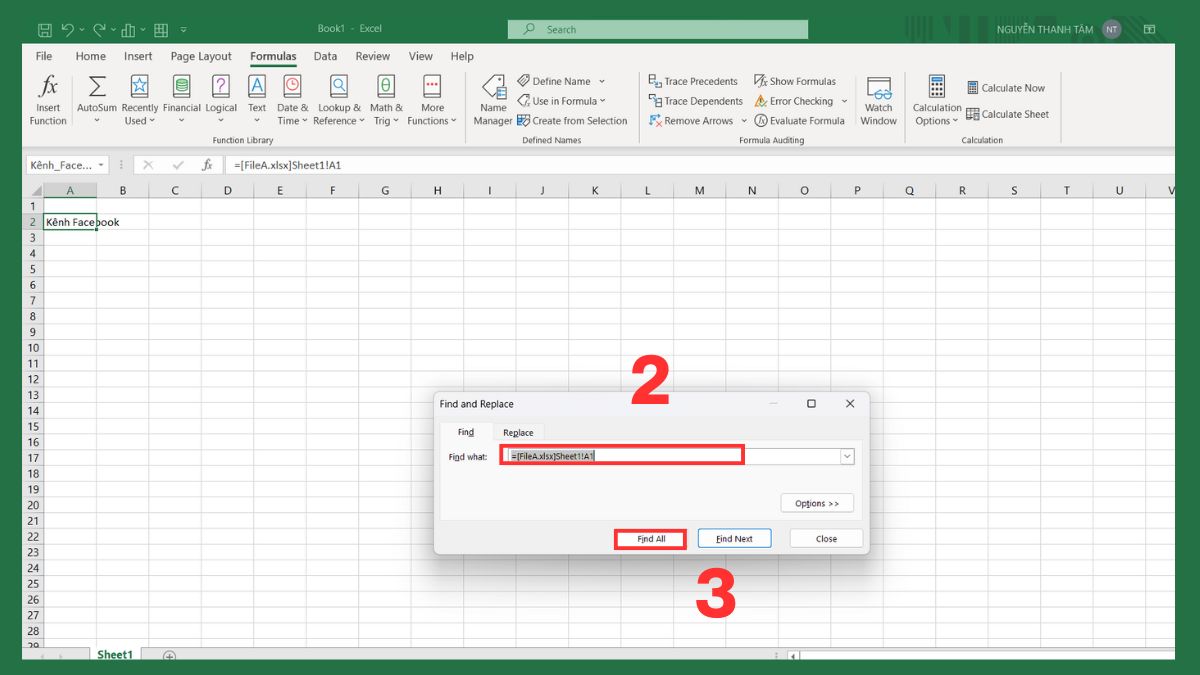Open Recently Used functions list
Image resolution: width=1200 pixels, height=675 pixels.
(x=140, y=100)
